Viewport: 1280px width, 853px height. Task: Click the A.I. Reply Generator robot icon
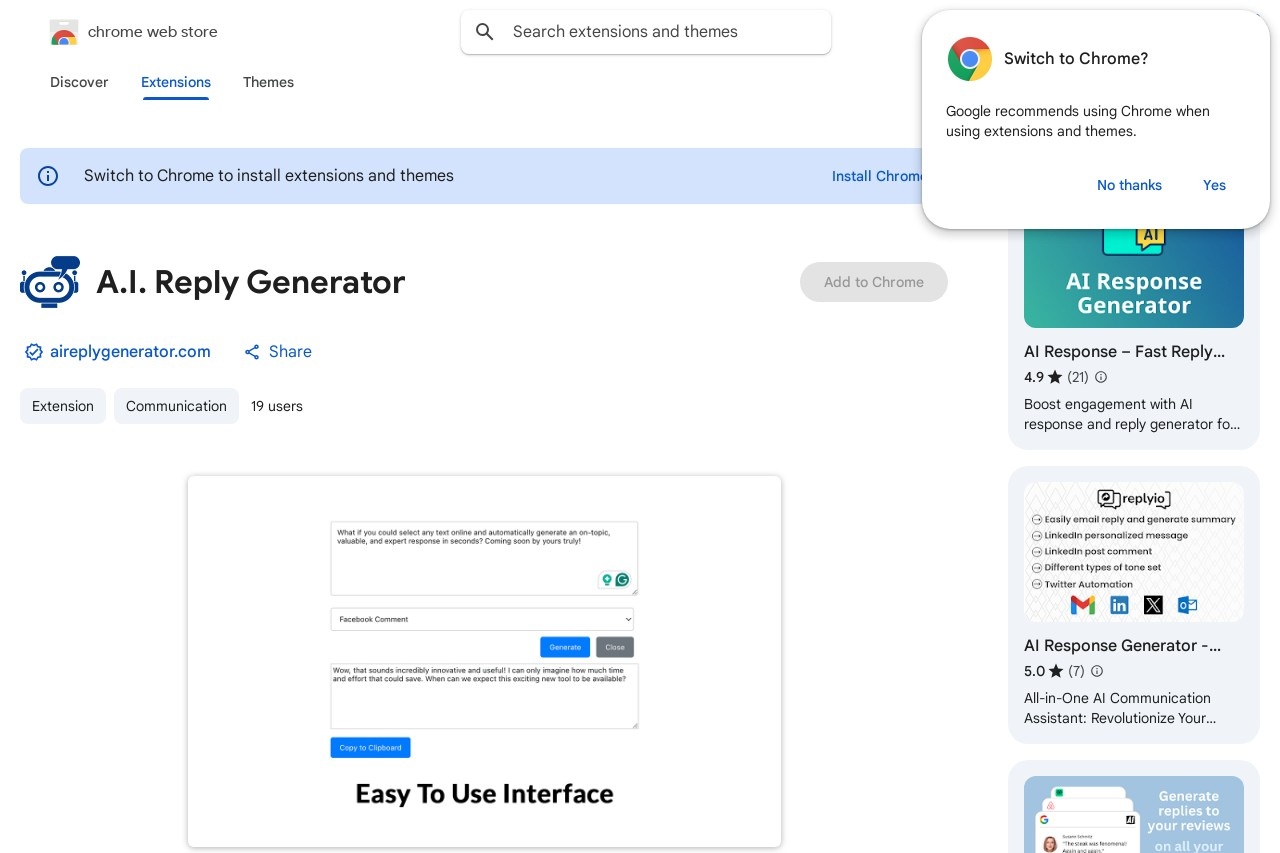click(50, 281)
